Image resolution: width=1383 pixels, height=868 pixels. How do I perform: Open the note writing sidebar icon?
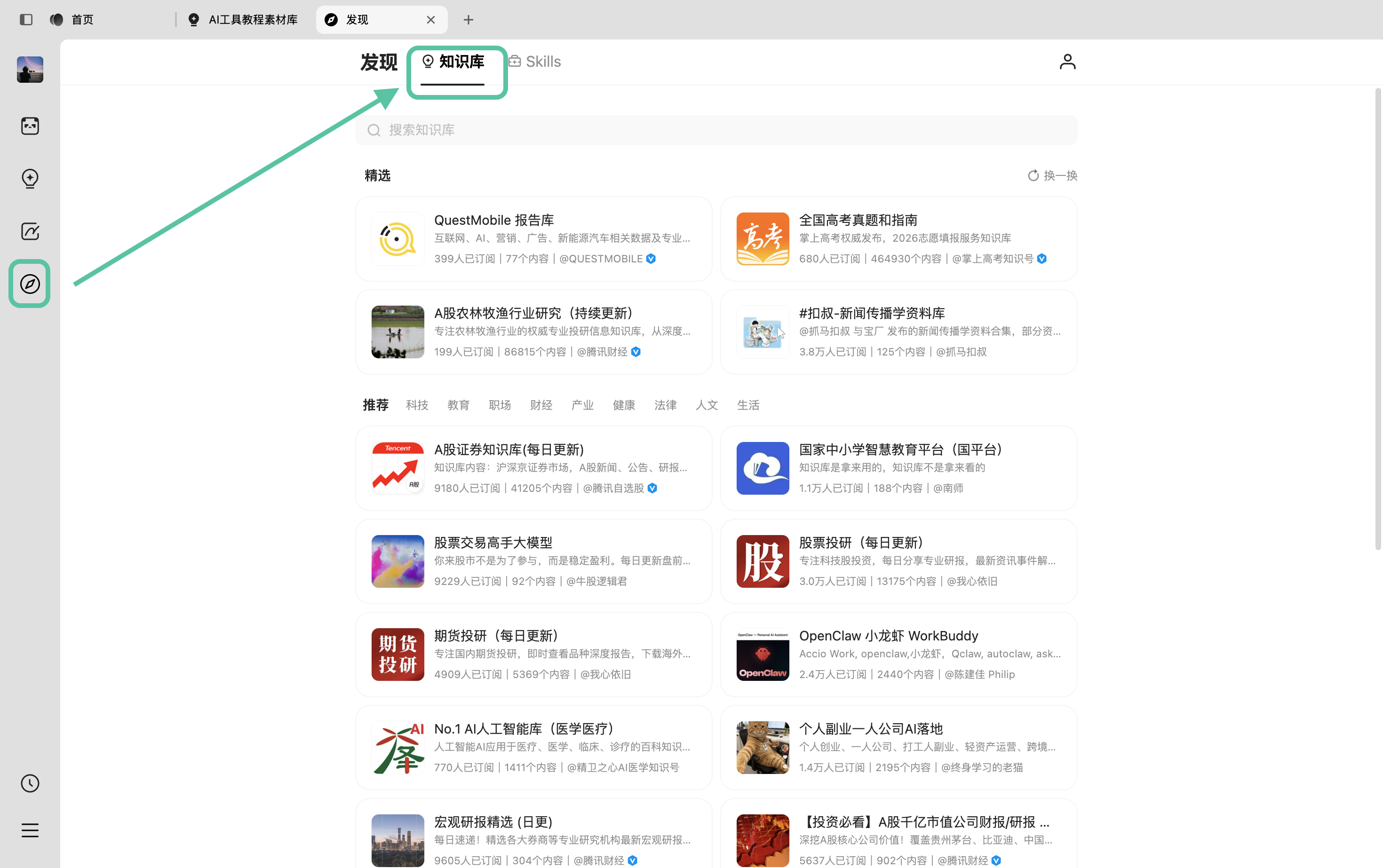(30, 231)
